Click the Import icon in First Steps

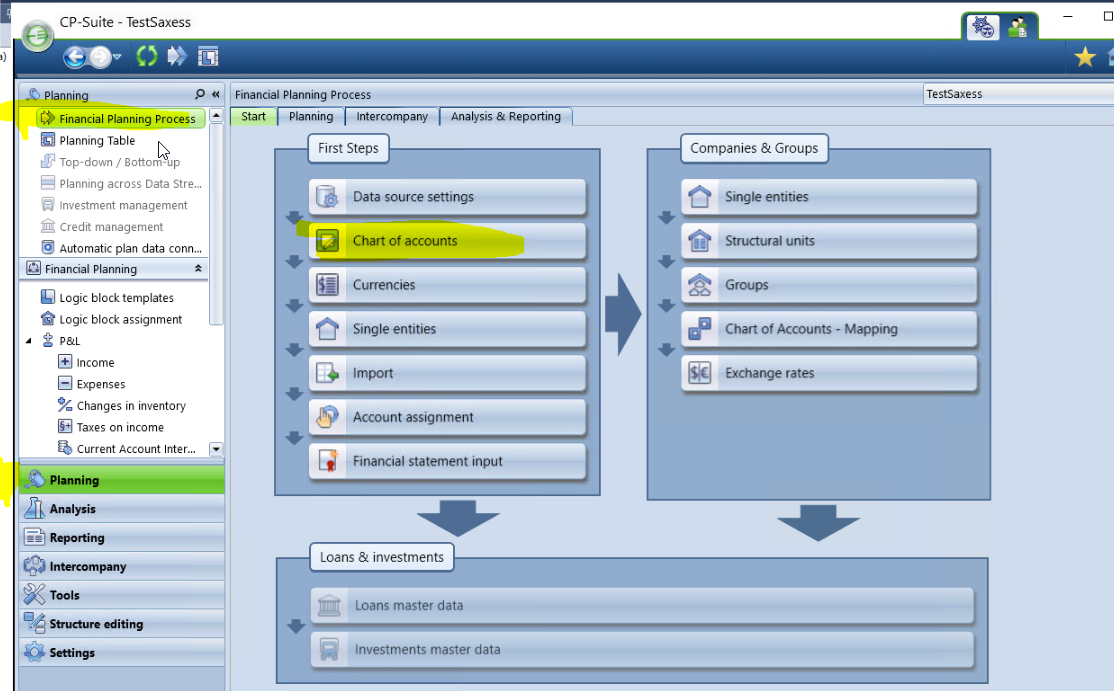pos(327,373)
